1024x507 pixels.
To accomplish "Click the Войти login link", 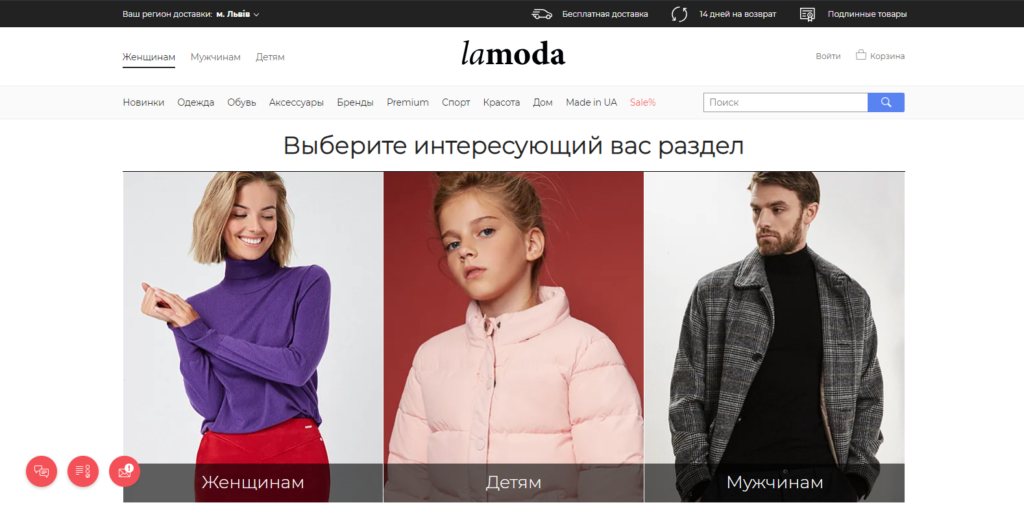I will point(828,56).
